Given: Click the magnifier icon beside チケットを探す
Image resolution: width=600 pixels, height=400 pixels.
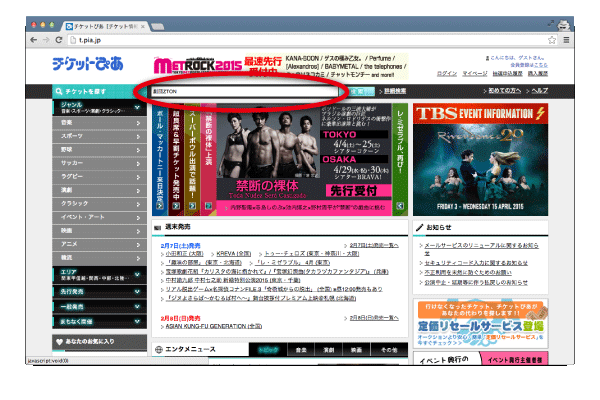Looking at the screenshot, I should [x=59, y=91].
